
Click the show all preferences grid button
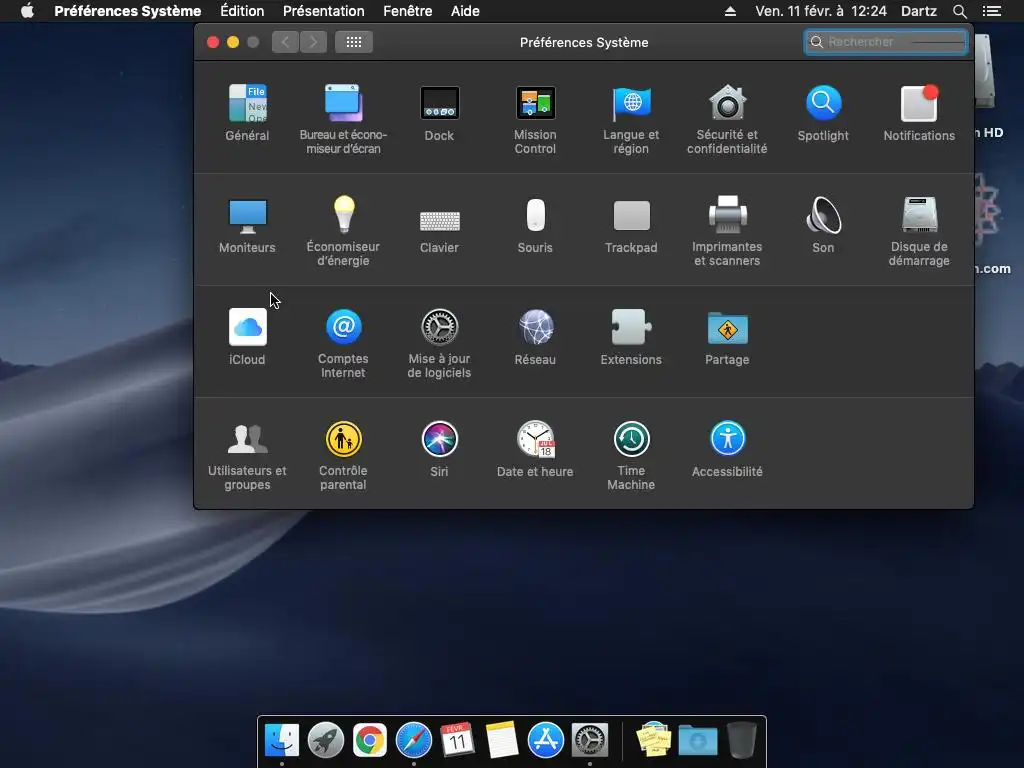354,42
